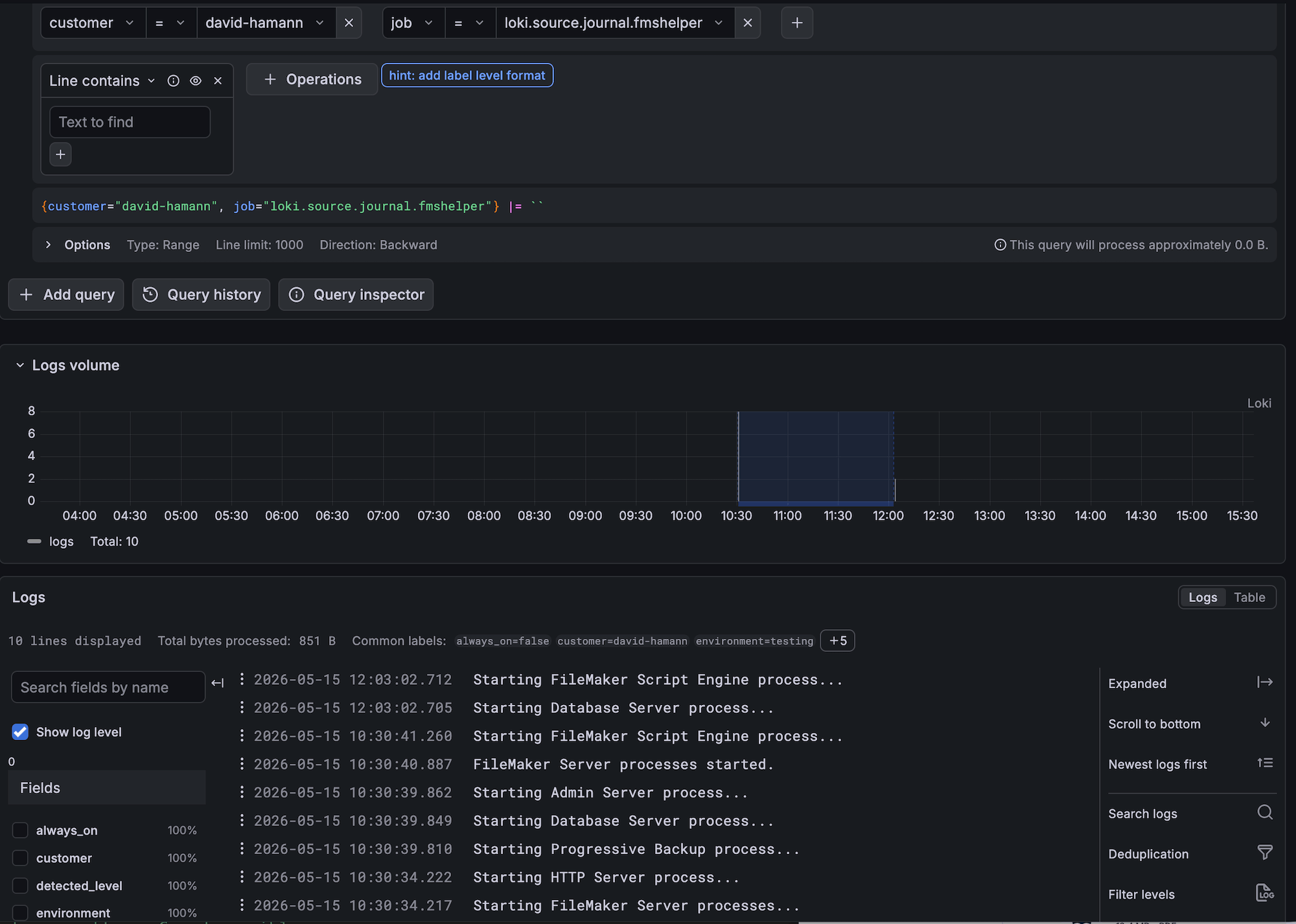Collapse the fields sidebar arrow
Viewport: 1296px width, 924px height.
point(218,683)
